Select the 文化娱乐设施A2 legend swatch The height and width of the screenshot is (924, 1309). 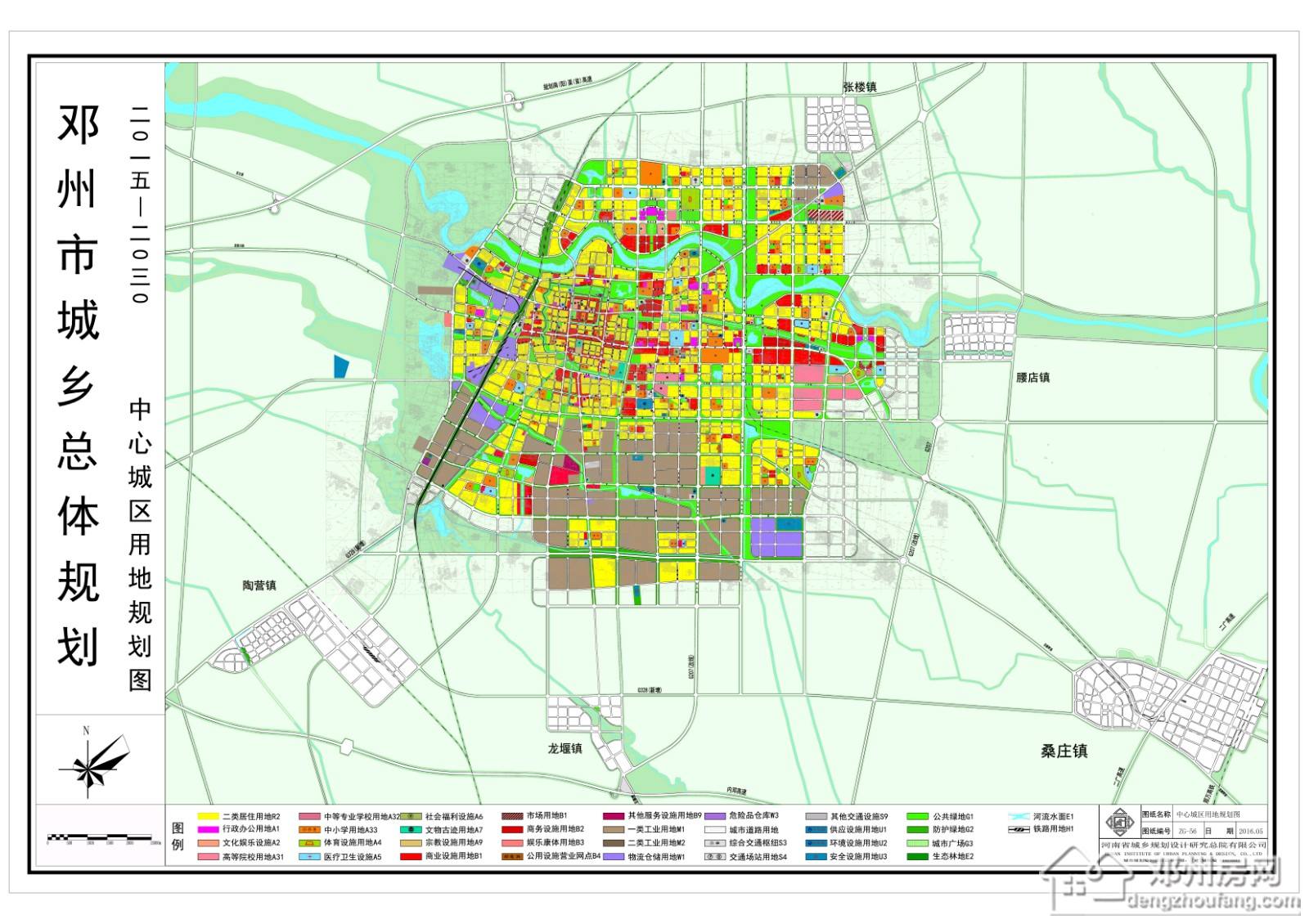pos(208,843)
